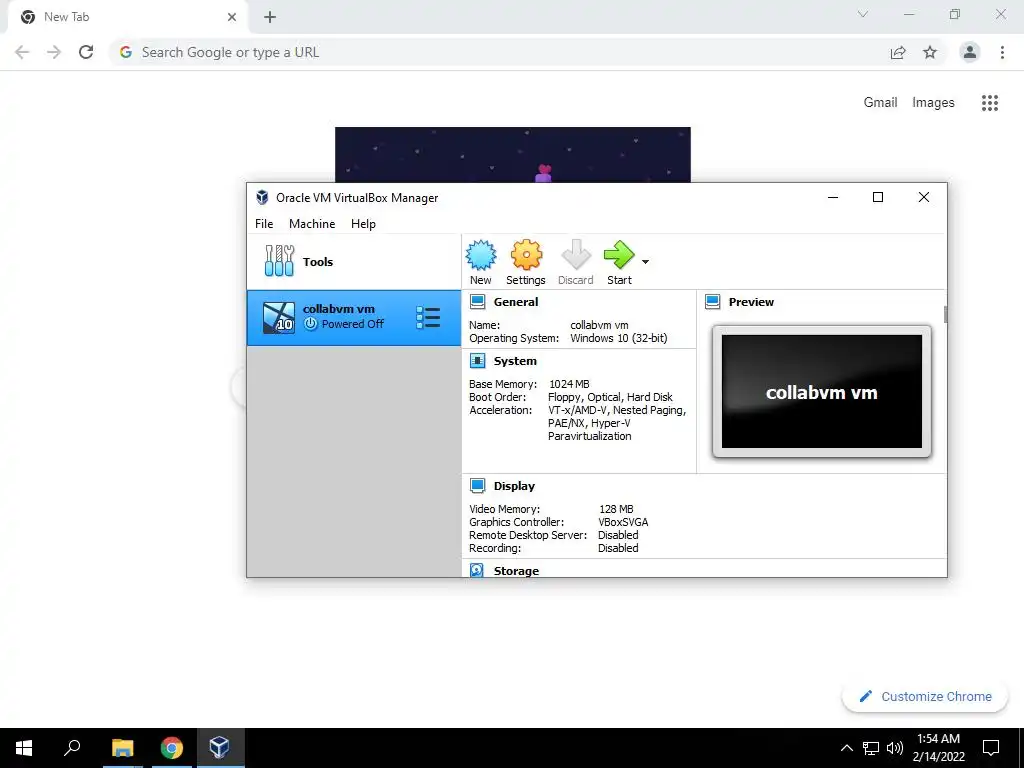Open the Windows Start menu

click(x=24, y=748)
